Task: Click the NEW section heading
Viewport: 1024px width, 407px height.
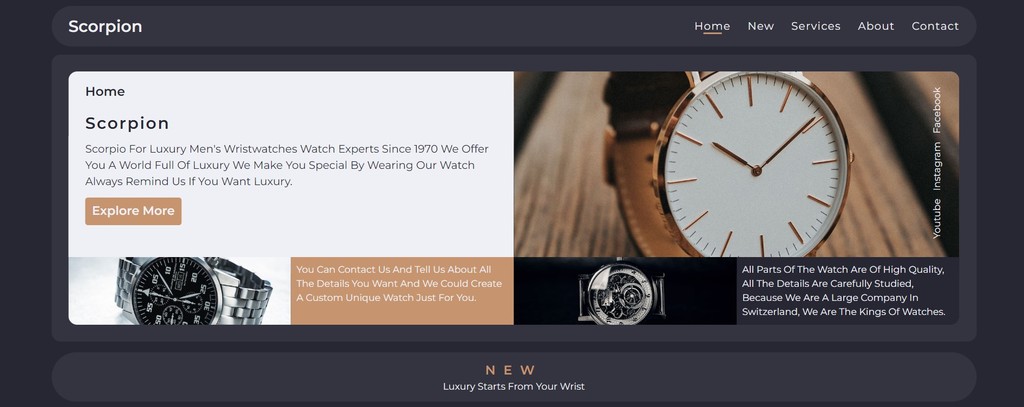Action: pos(512,370)
